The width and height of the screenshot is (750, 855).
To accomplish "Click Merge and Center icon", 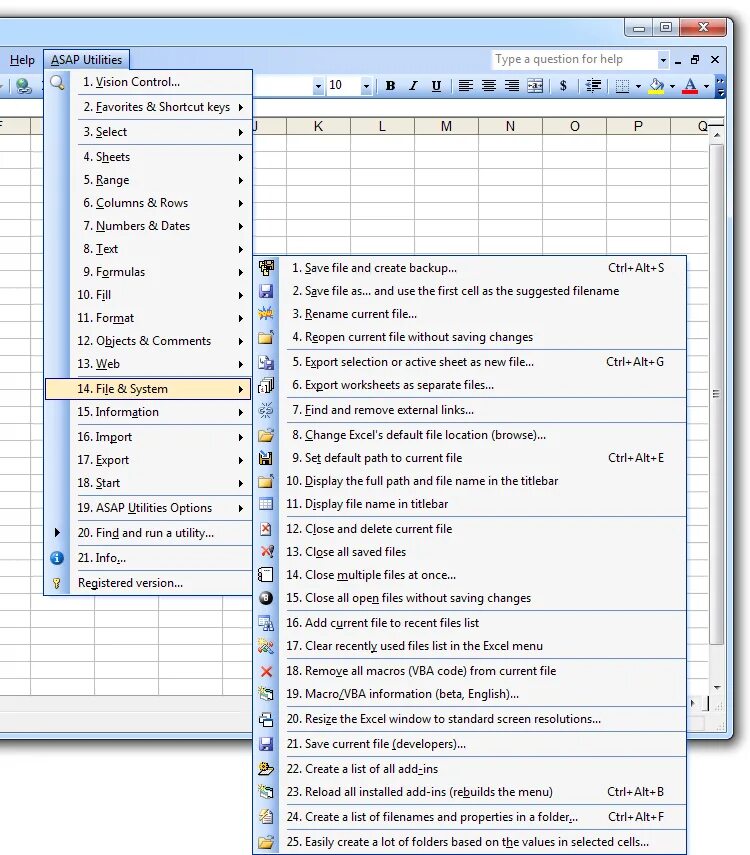I will coord(535,86).
